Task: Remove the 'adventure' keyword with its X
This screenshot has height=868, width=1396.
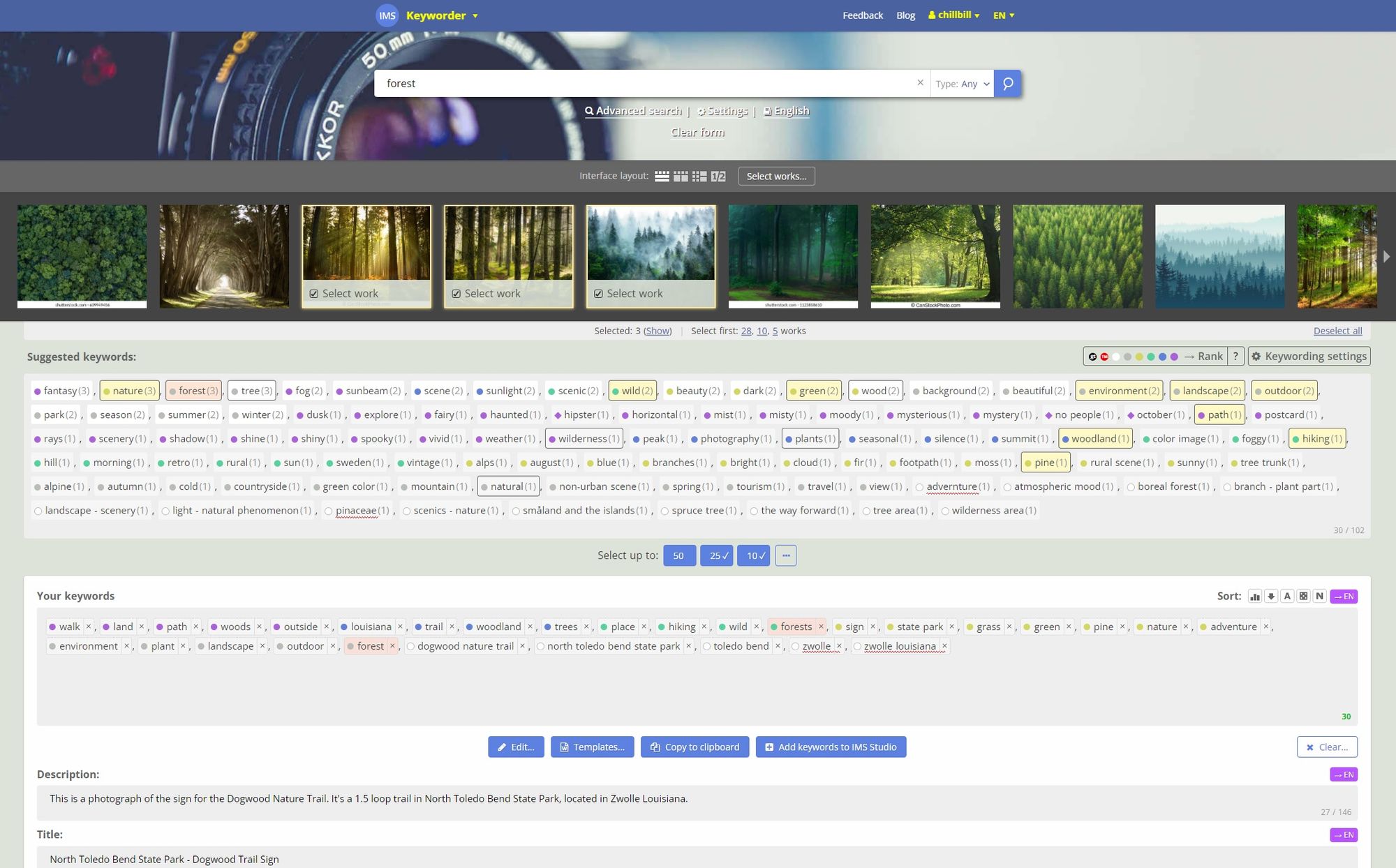Action: [x=1265, y=627]
